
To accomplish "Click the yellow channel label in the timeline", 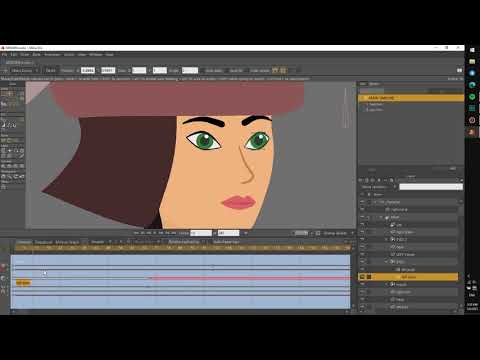I will [x=23, y=283].
